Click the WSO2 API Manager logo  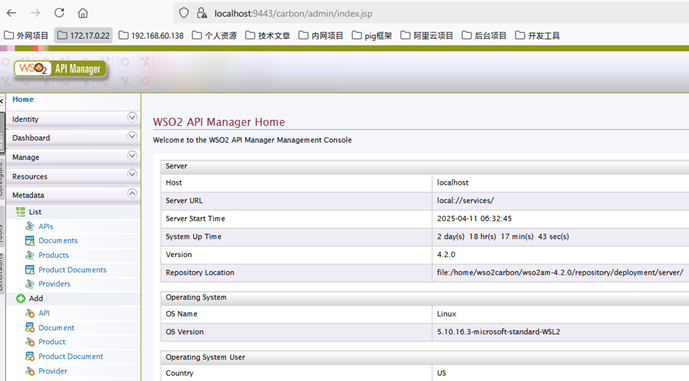coord(60,69)
